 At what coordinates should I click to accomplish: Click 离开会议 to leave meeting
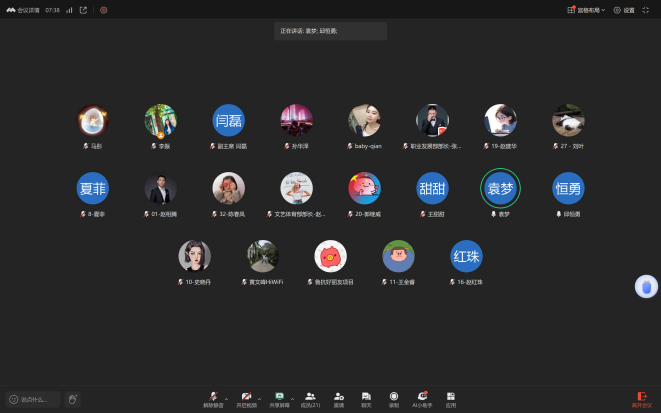641,398
